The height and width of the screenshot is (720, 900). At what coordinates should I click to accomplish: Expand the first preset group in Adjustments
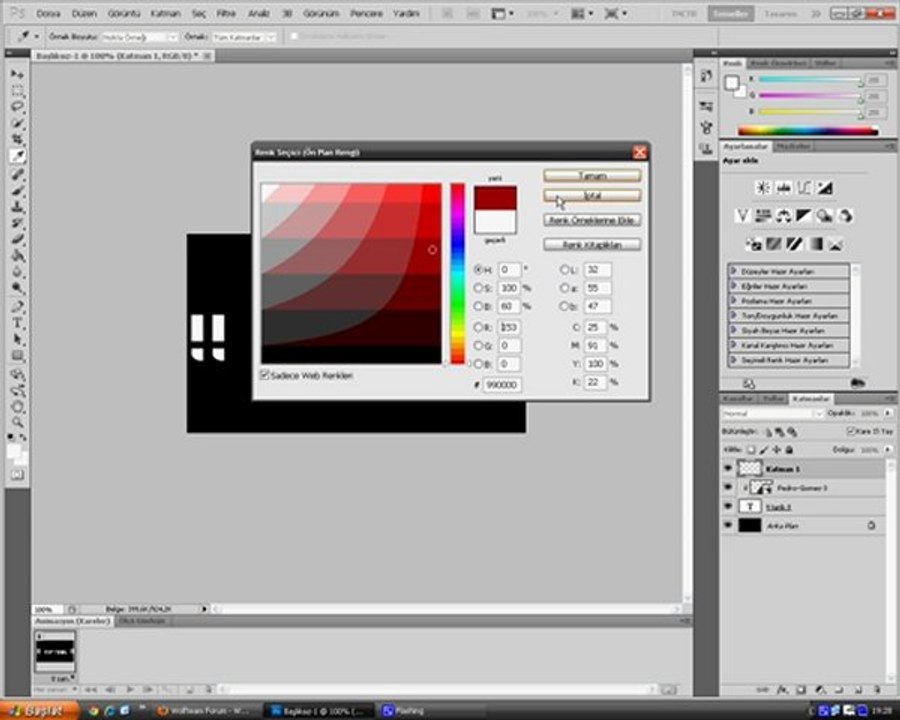coord(734,270)
